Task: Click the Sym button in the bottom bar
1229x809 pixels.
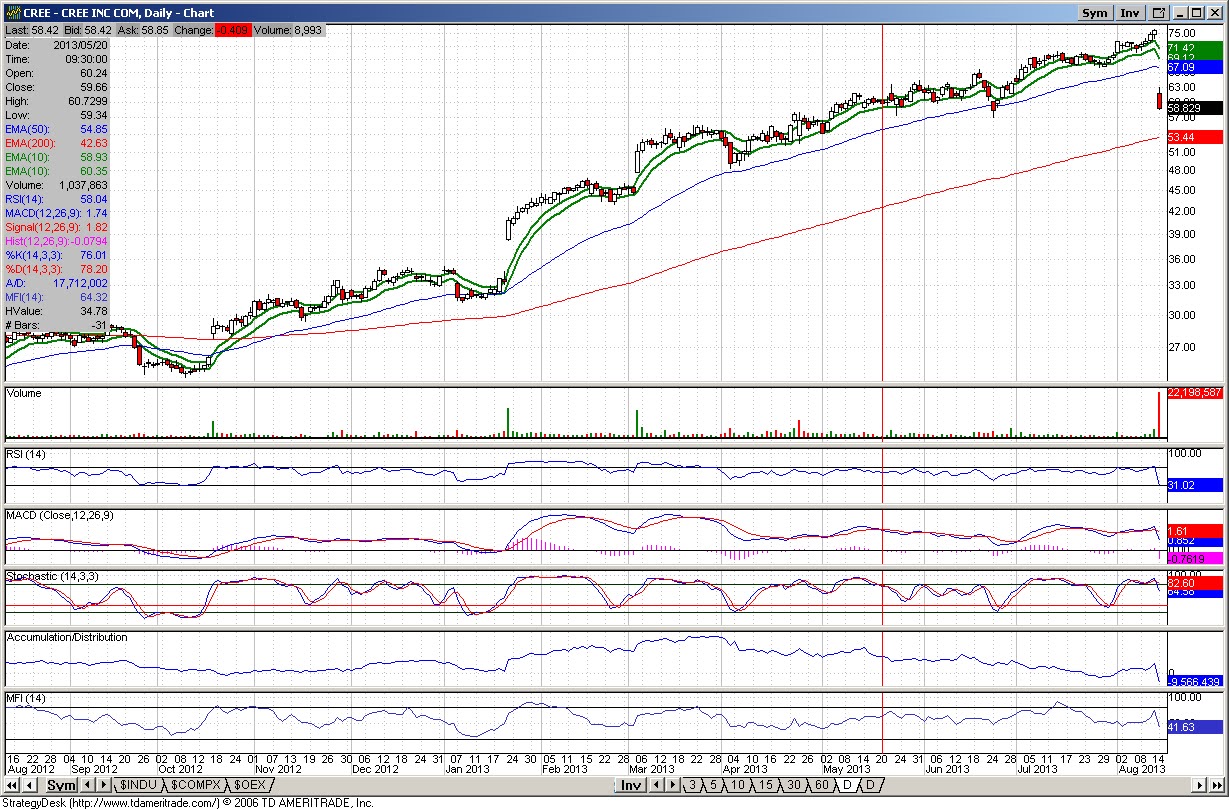Action: click(x=61, y=785)
